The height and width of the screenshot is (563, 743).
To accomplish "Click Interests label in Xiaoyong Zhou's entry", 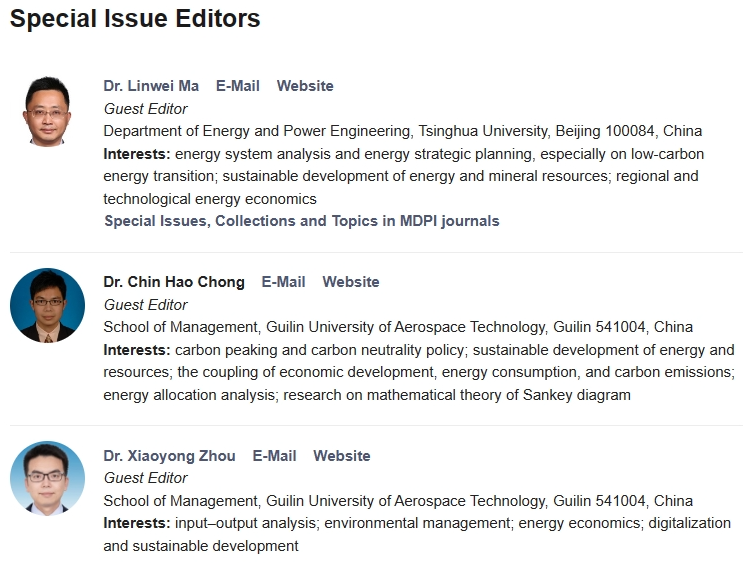I will [136, 523].
